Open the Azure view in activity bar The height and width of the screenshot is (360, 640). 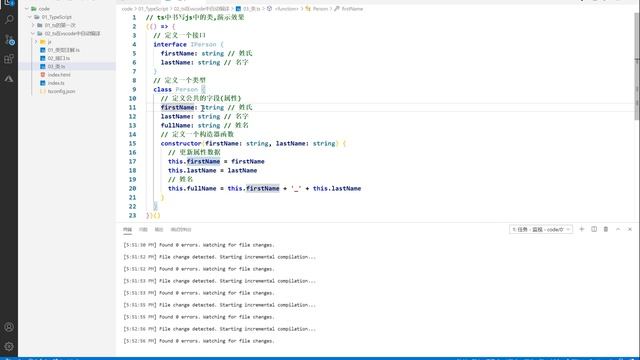9,78
